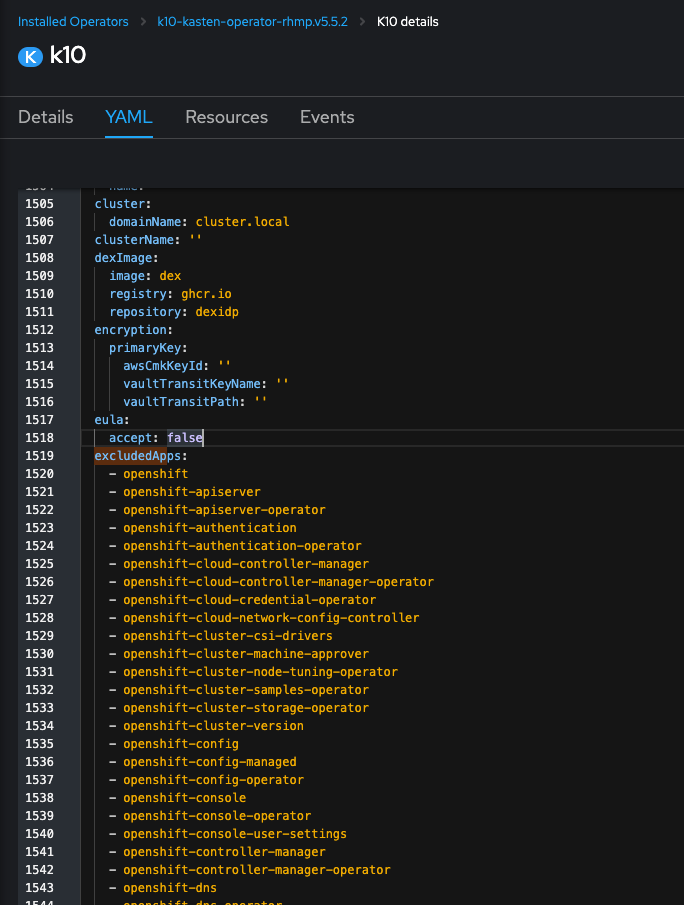Click openshift-controller-manager on line 1541
Image resolution: width=684 pixels, height=905 pixels.
coord(224,851)
